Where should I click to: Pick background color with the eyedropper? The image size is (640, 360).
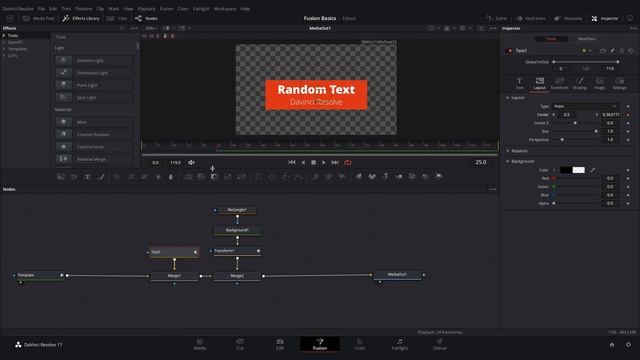[593, 170]
